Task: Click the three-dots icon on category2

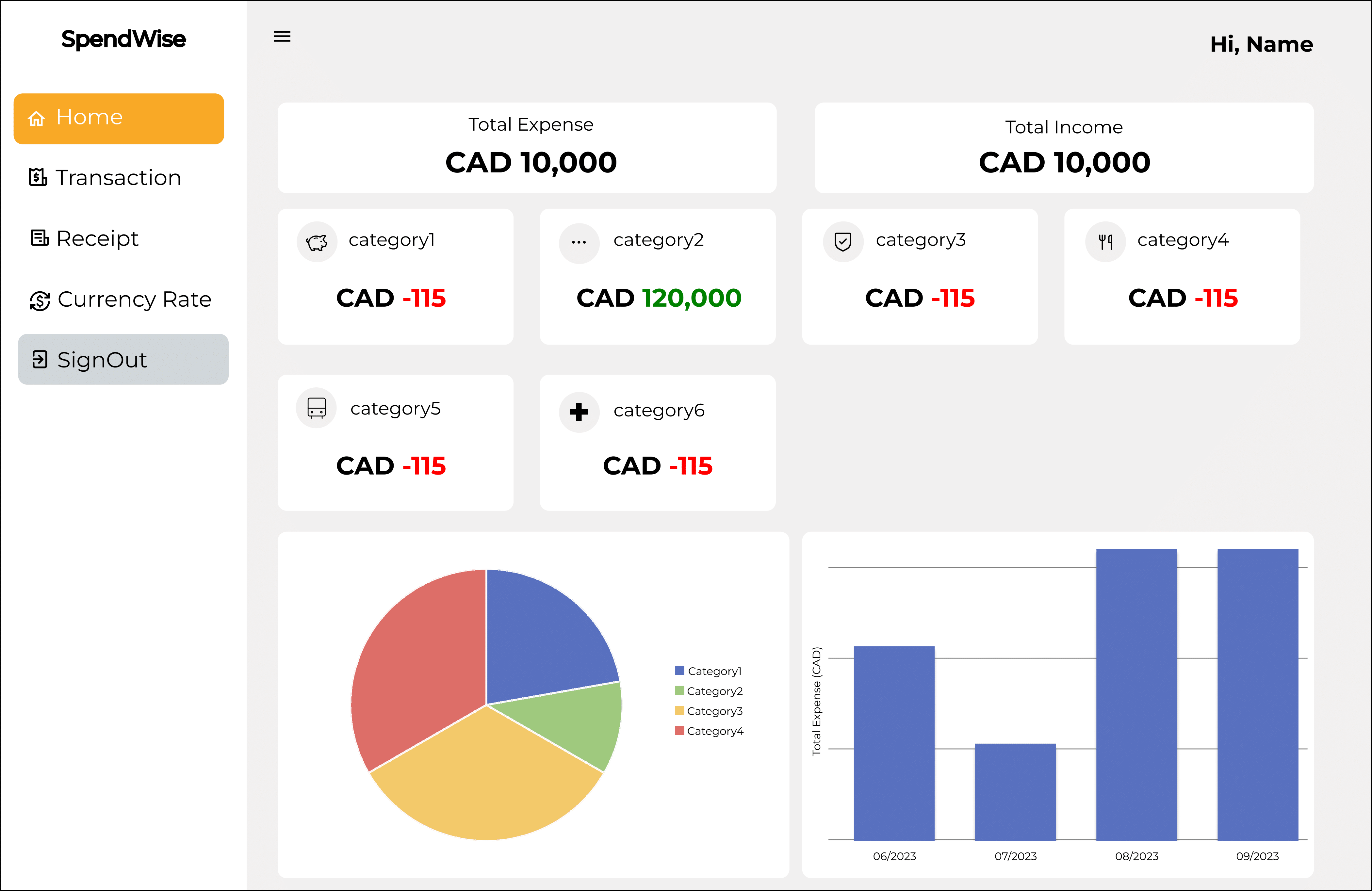Action: (579, 243)
